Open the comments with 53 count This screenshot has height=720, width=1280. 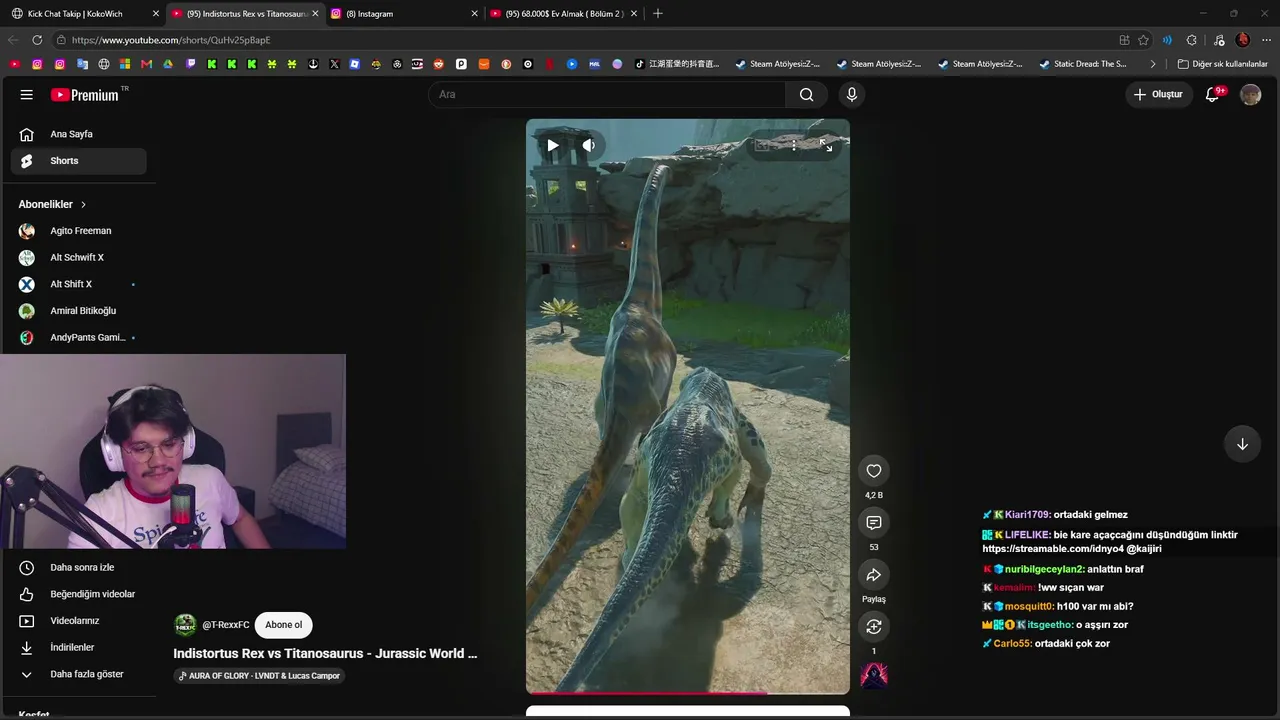coord(874,523)
